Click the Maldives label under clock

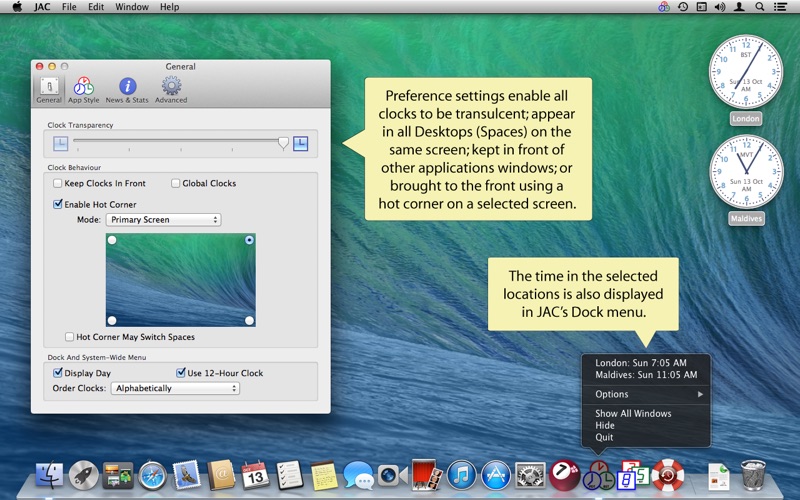746,218
